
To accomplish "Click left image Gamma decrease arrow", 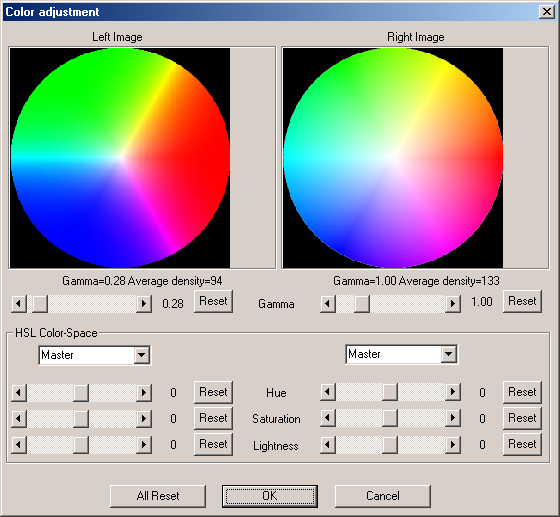I will [19, 304].
